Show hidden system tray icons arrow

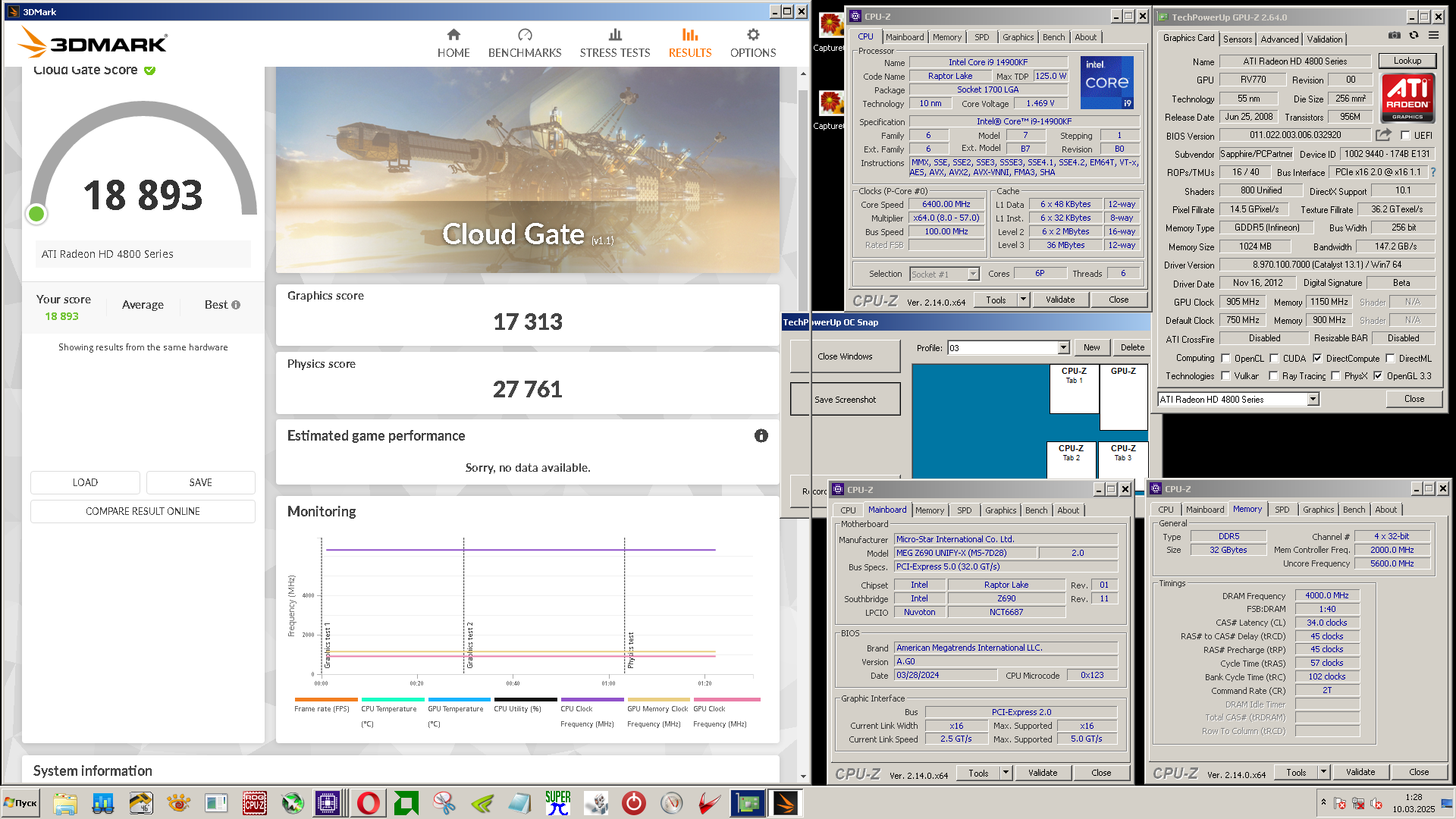click(x=1323, y=802)
